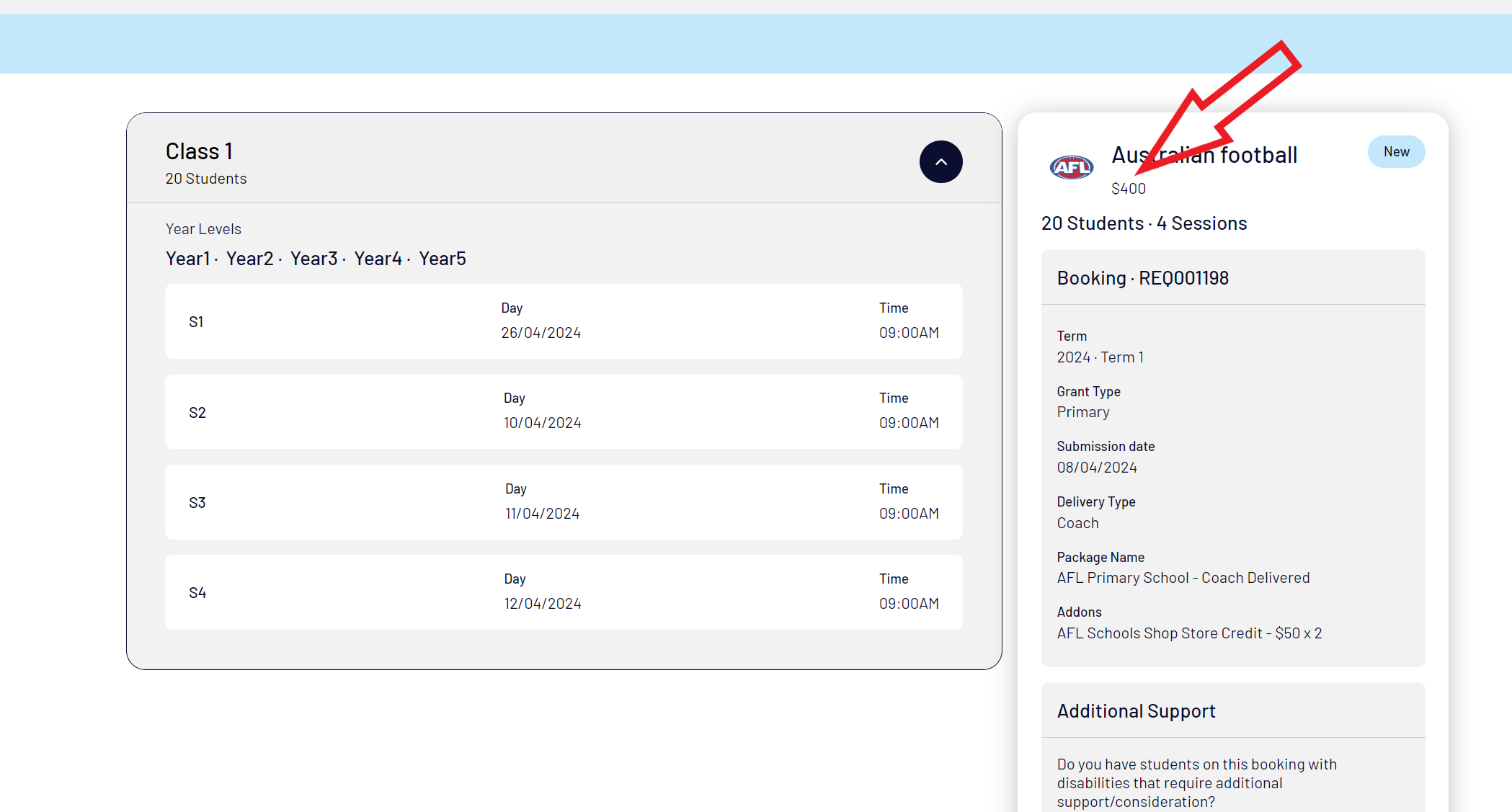Select Year2 in year levels
Screen dimensions: 1512x812
[249, 259]
